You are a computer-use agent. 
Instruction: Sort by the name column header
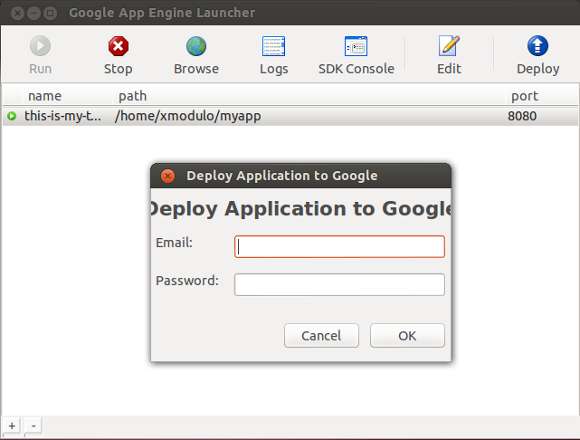45,96
